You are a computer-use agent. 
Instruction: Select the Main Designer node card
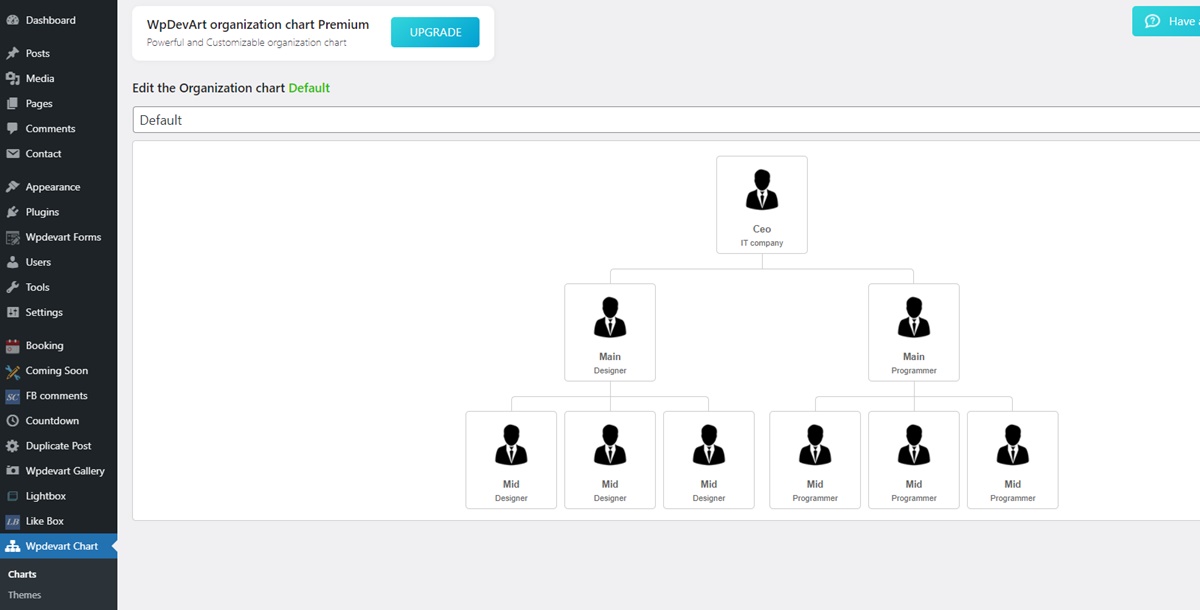pos(610,332)
